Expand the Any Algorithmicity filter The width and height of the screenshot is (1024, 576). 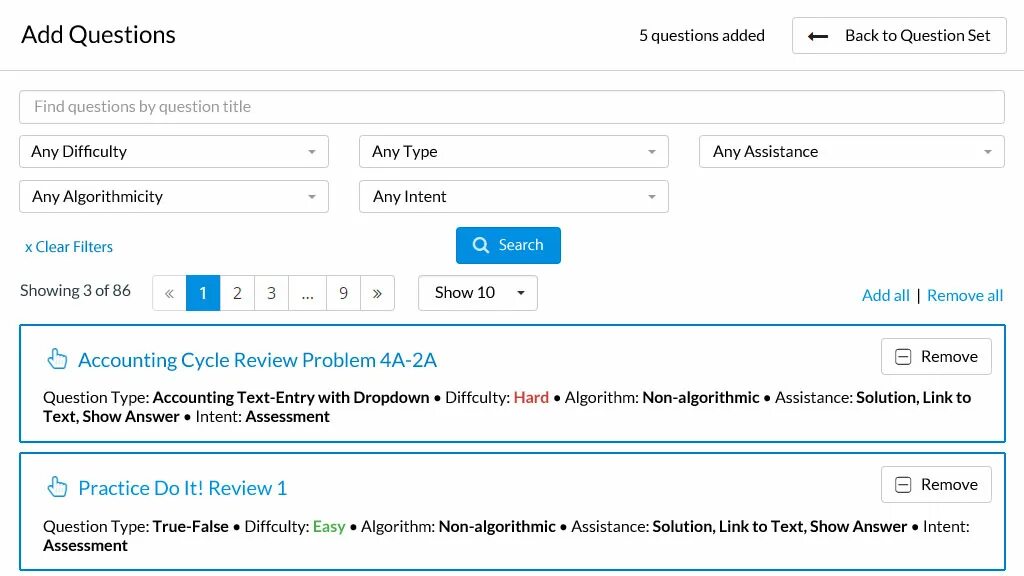(x=174, y=197)
